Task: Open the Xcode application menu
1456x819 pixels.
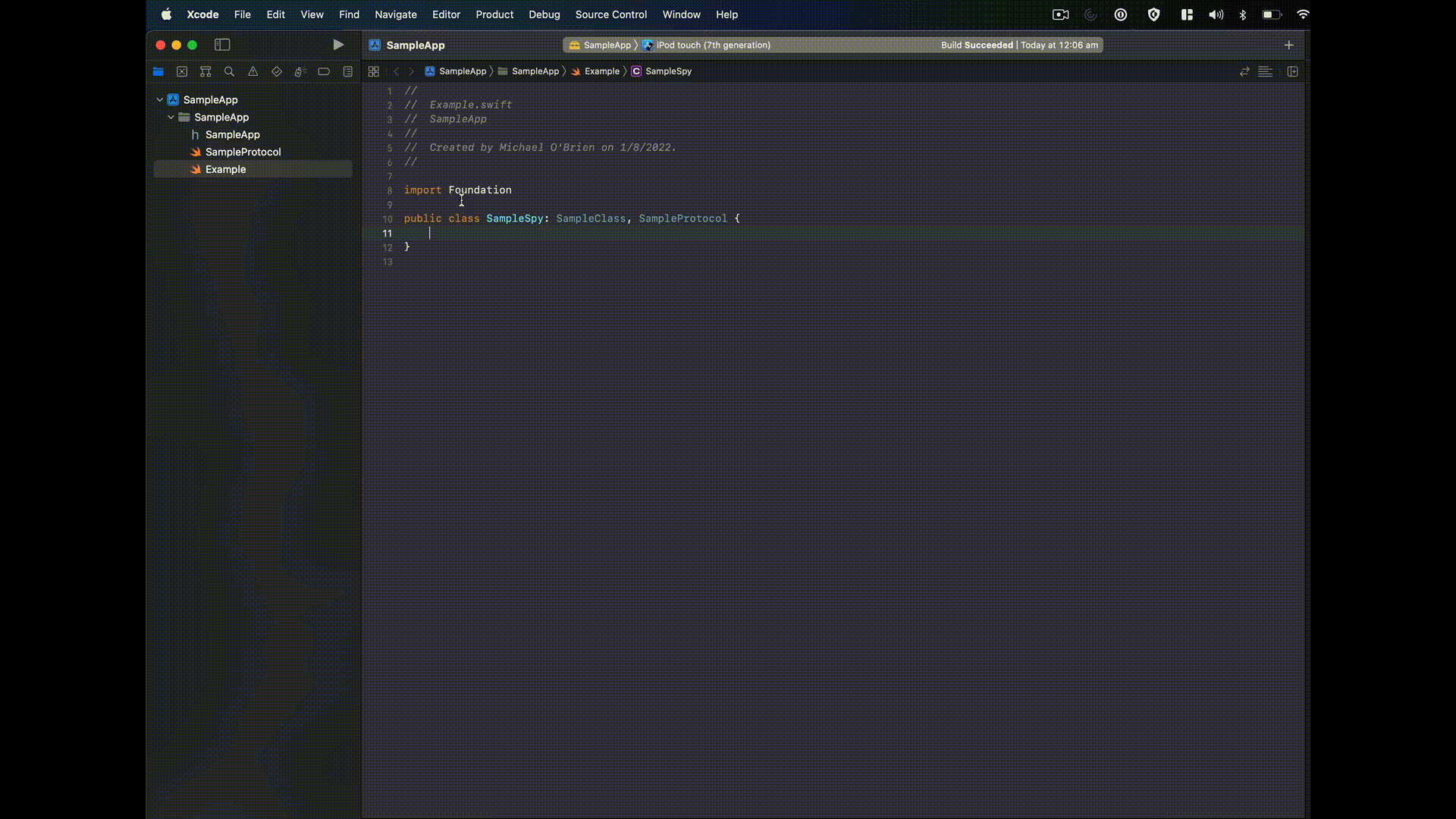Action: coord(202,14)
